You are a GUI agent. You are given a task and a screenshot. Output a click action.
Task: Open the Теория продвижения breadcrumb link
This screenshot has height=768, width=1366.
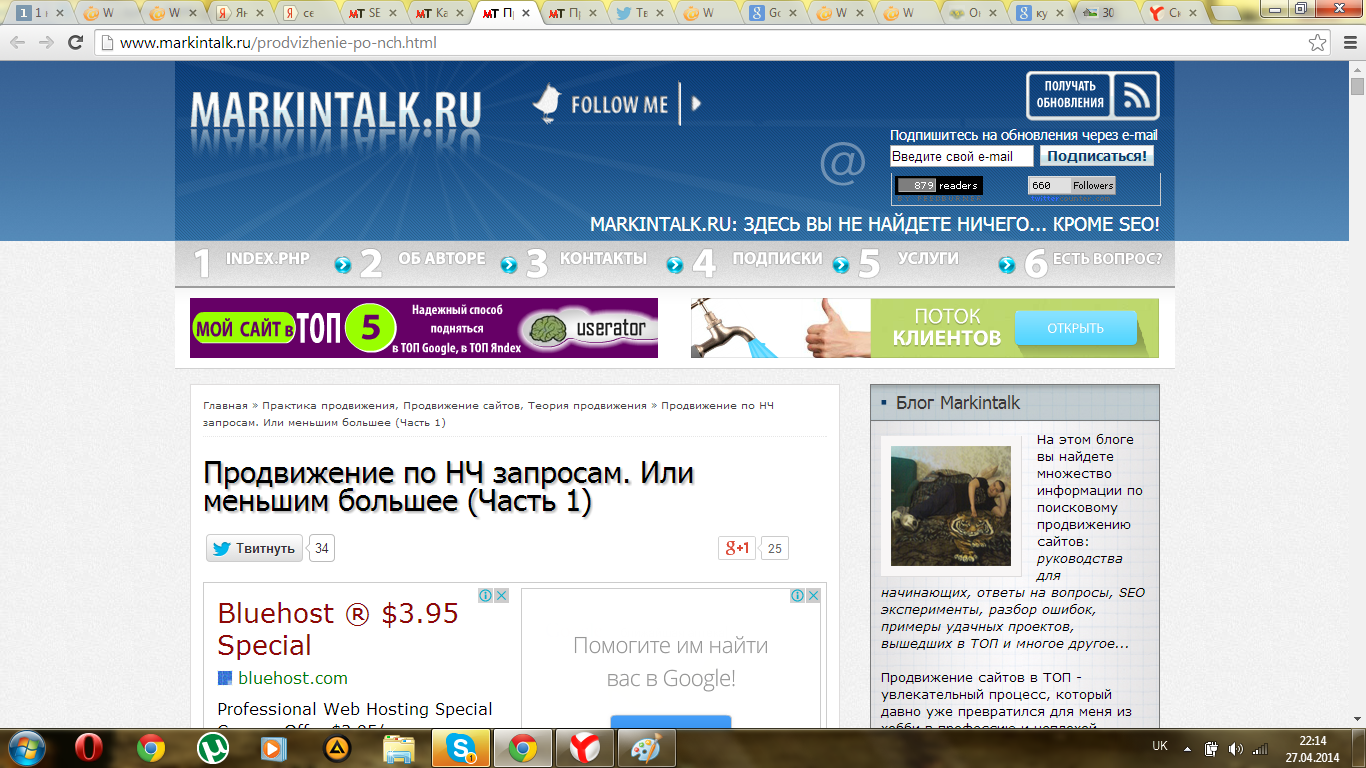point(587,406)
